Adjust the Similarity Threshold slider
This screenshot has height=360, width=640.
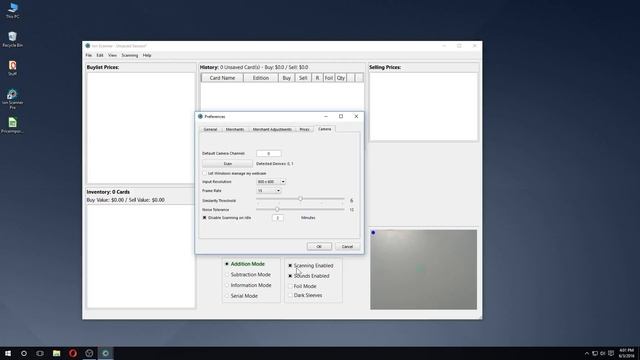coord(300,199)
